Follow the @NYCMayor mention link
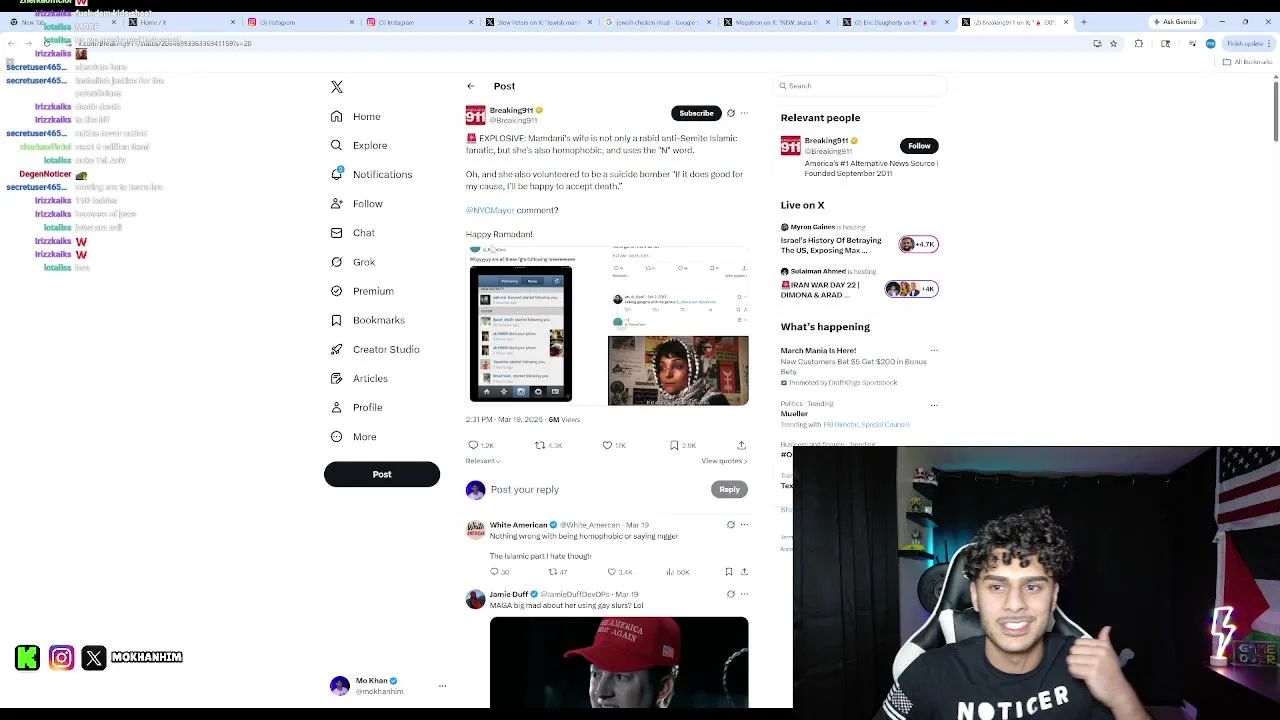 (490, 210)
